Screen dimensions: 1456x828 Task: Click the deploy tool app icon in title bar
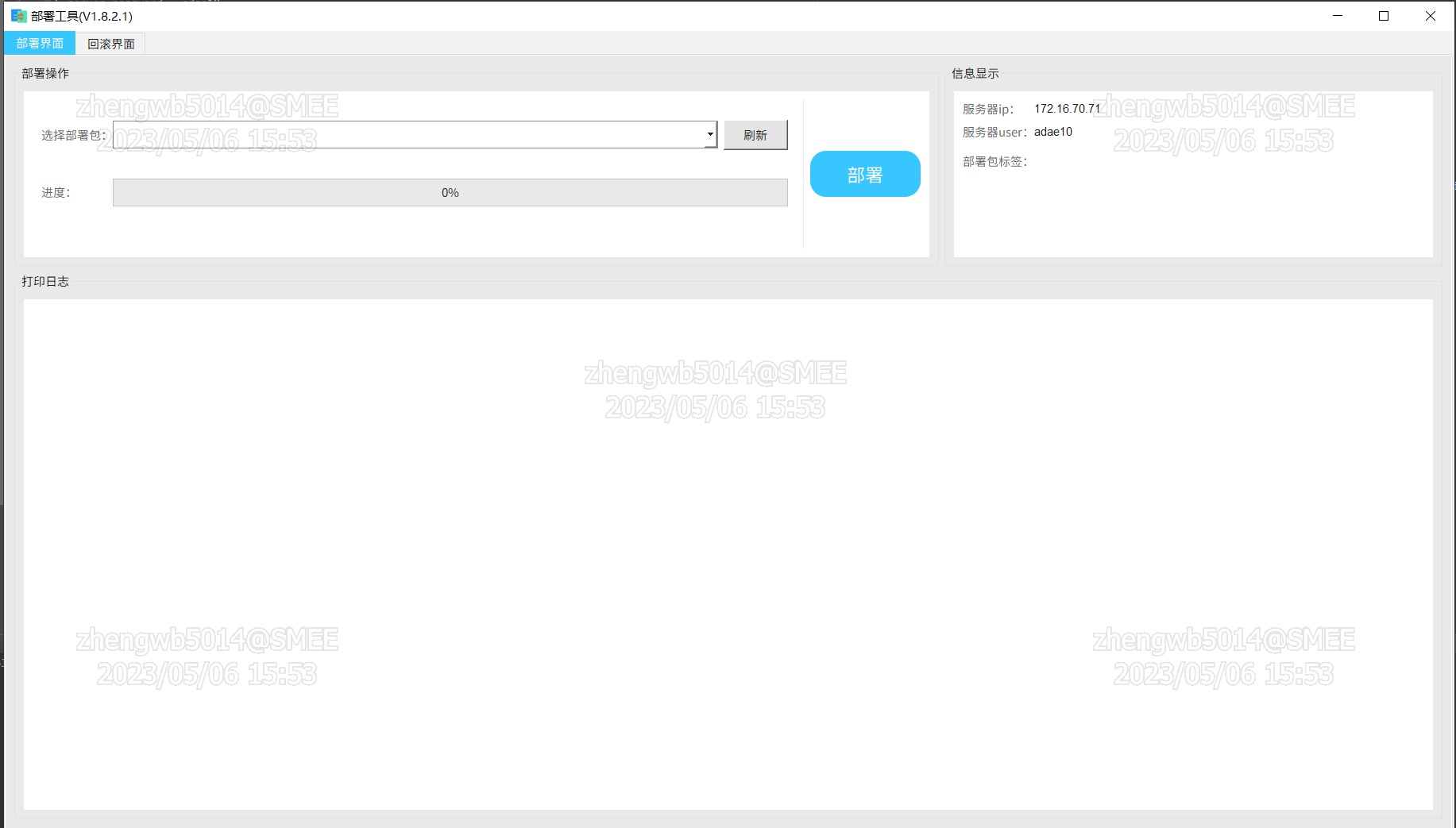click(18, 16)
